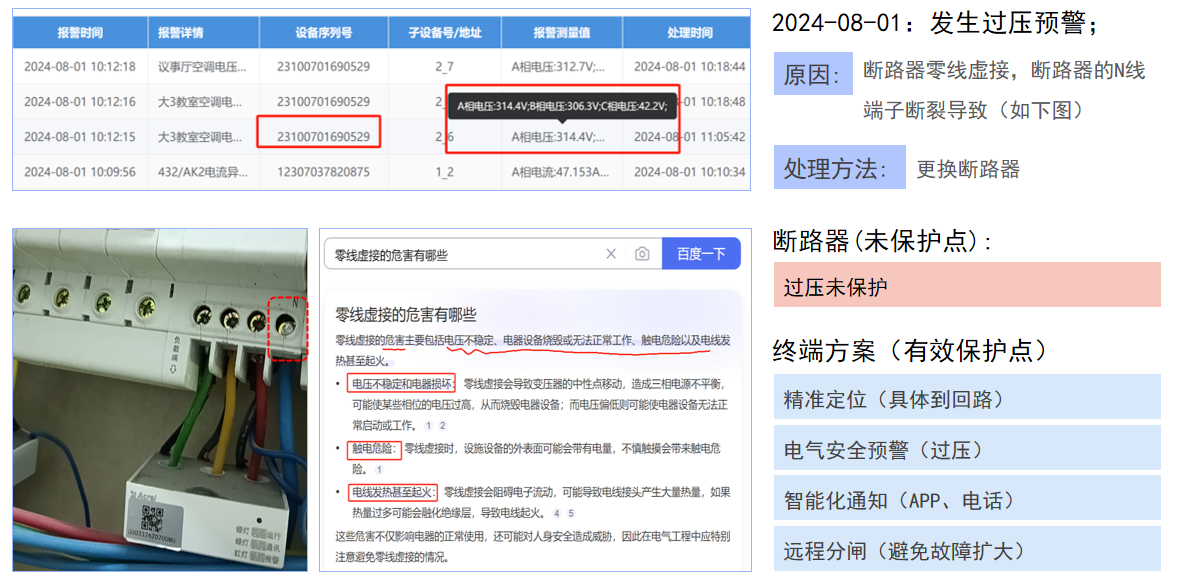Open citation 4 after the 电线发热 paragraph
The image size is (1178, 581).
coord(556,513)
